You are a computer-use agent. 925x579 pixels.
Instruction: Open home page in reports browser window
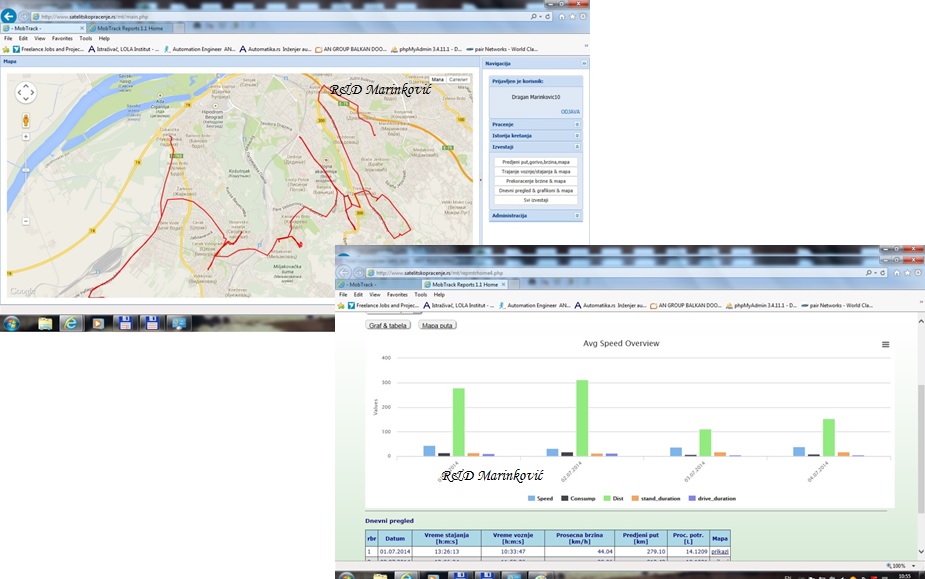point(897,273)
